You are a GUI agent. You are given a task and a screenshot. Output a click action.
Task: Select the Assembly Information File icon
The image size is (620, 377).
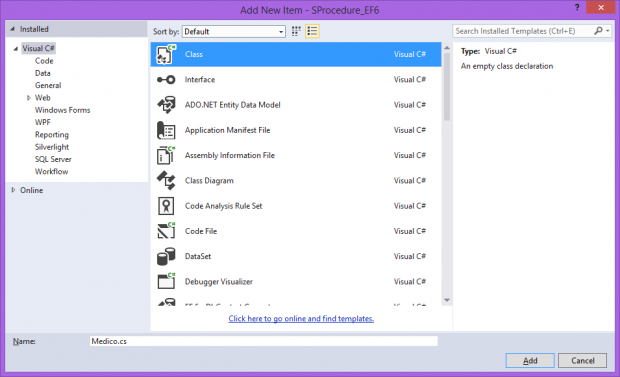coord(166,155)
